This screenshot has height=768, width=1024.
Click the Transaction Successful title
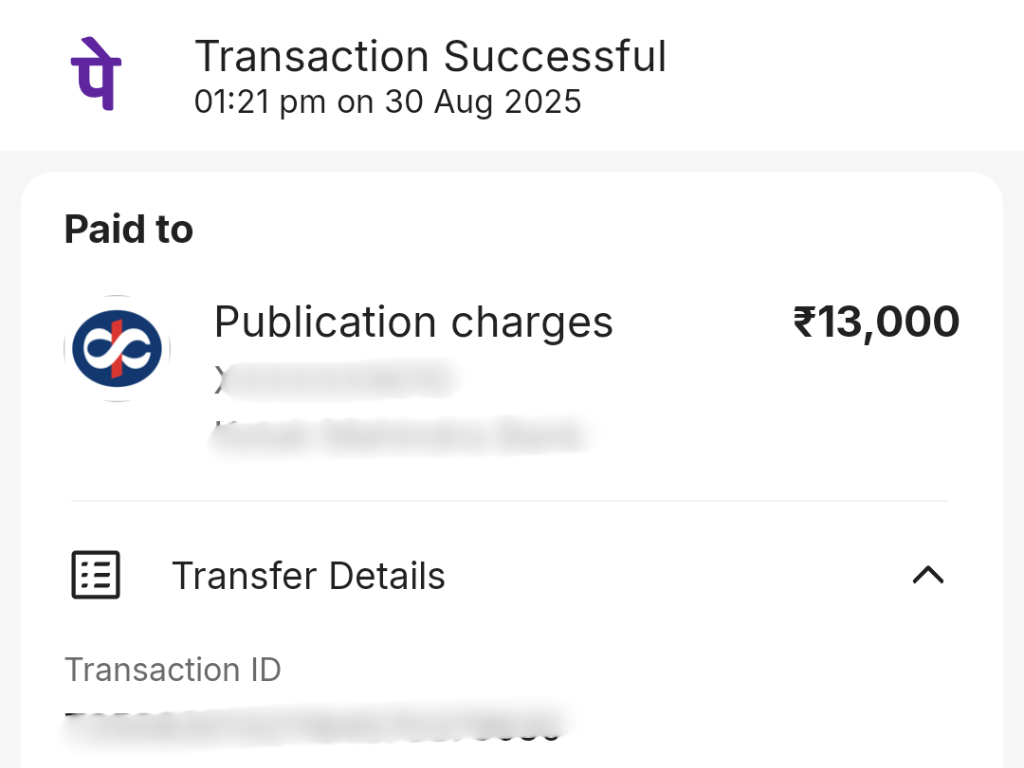click(x=432, y=57)
